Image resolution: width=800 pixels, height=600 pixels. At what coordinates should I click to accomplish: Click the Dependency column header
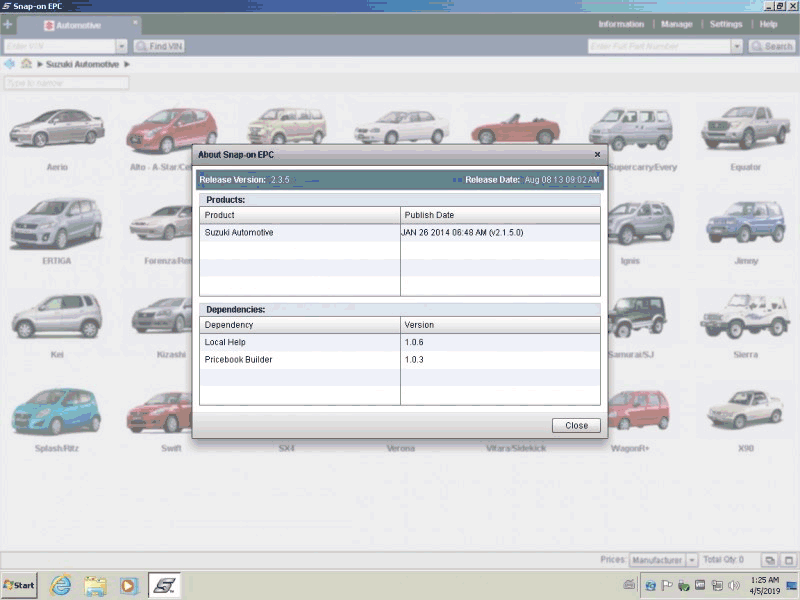point(299,325)
